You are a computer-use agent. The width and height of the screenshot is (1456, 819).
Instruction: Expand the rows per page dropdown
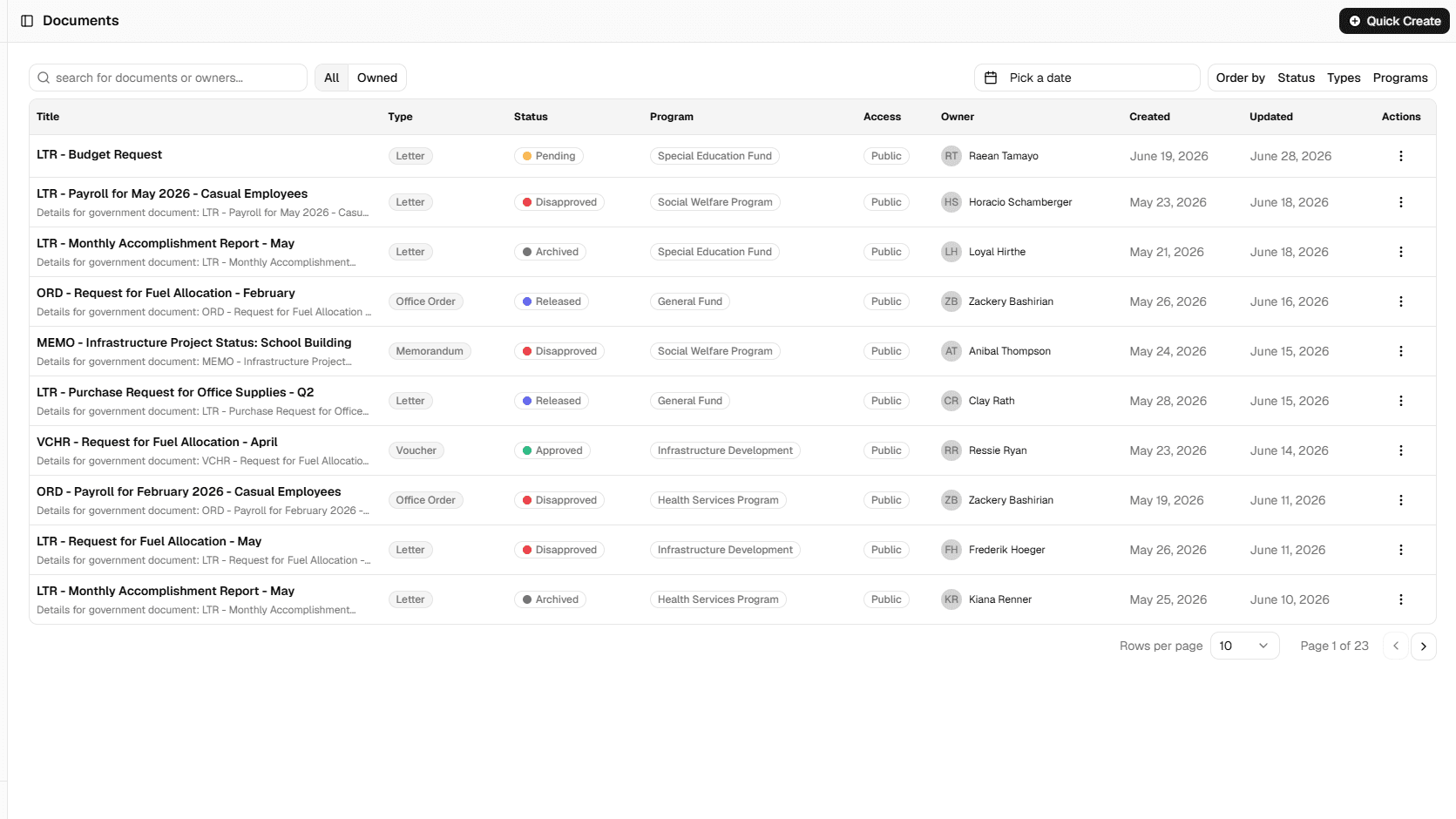(1244, 646)
